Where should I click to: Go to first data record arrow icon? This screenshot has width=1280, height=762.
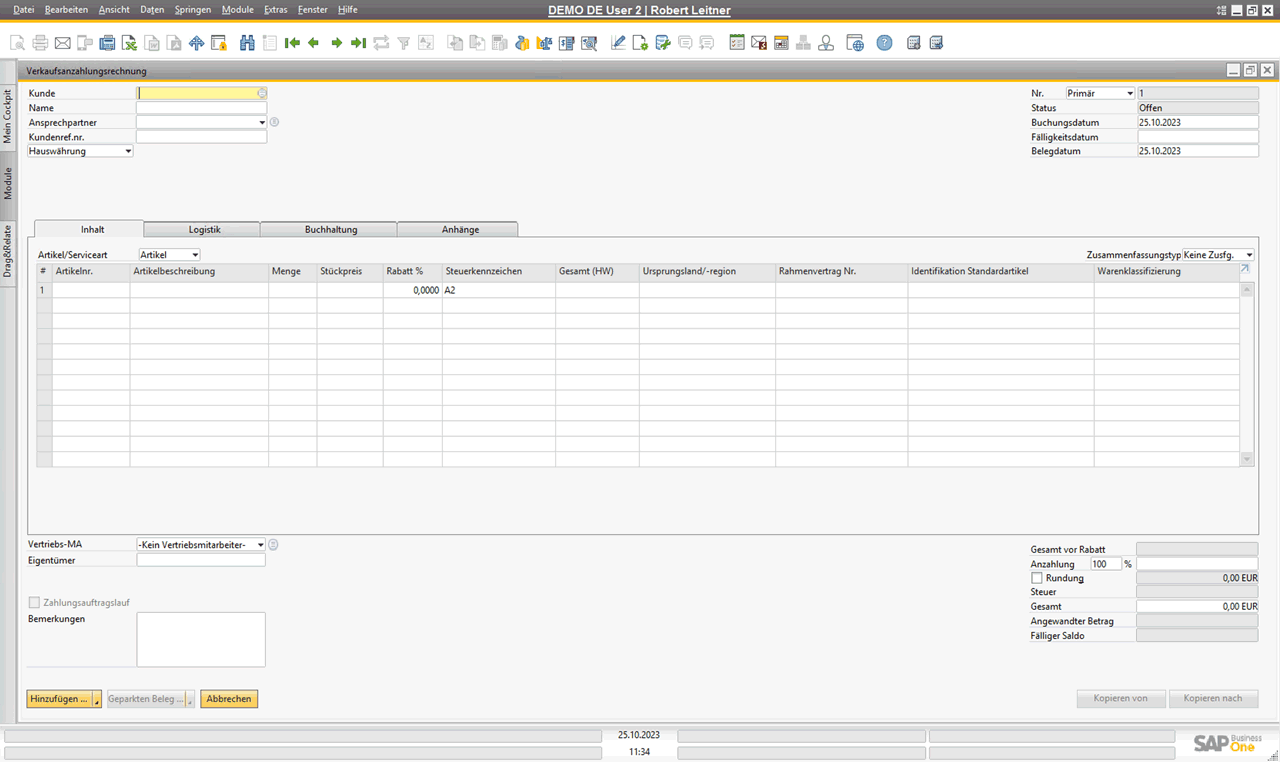(292, 43)
